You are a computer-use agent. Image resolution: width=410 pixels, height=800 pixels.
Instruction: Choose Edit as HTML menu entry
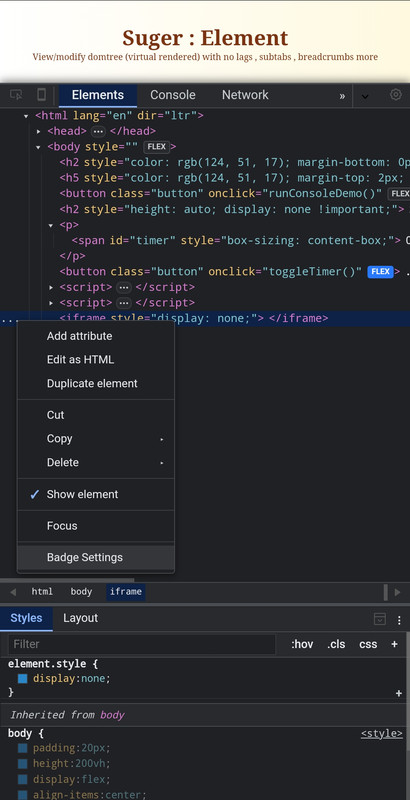point(96,360)
